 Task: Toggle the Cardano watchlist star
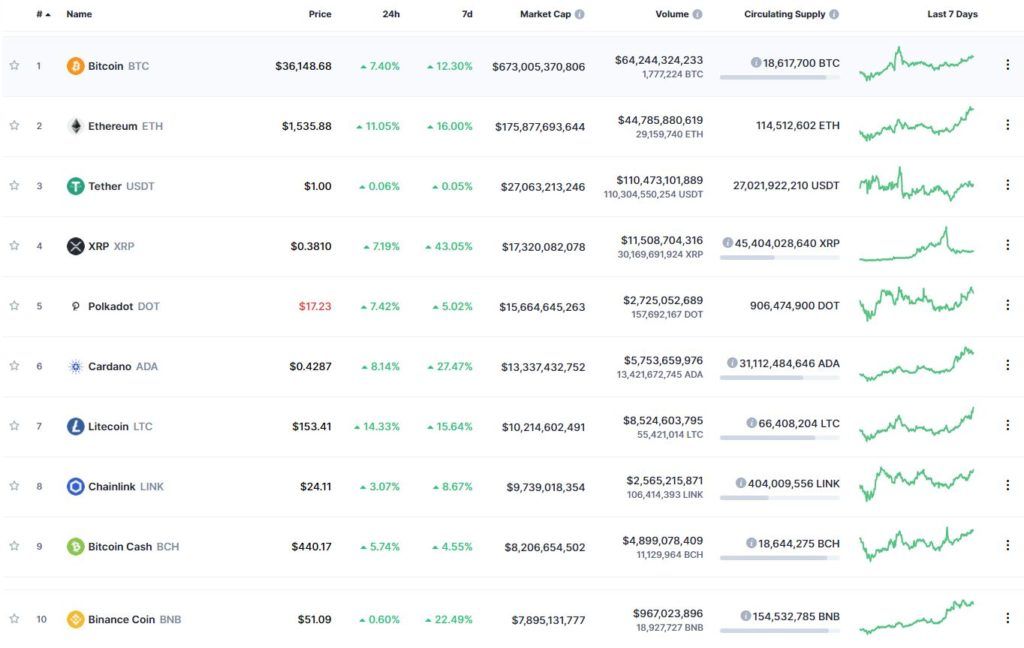pos(14,366)
